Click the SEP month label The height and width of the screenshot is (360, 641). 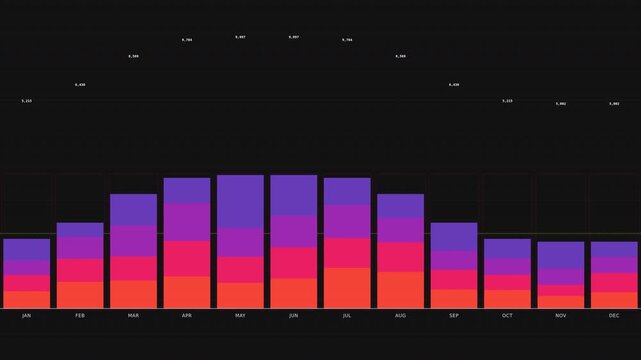pyautogui.click(x=454, y=315)
